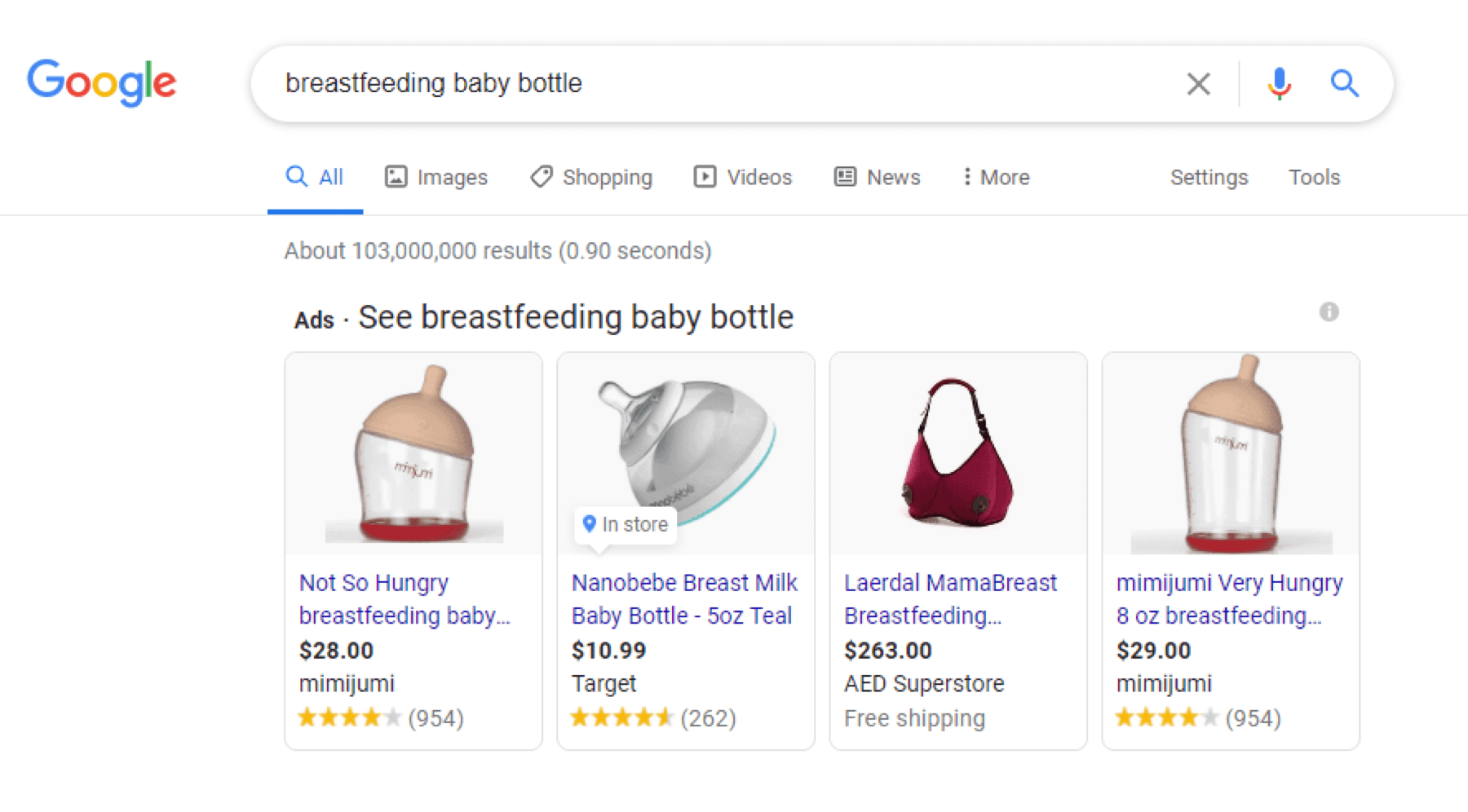Click inside the search text field

[x=718, y=83]
